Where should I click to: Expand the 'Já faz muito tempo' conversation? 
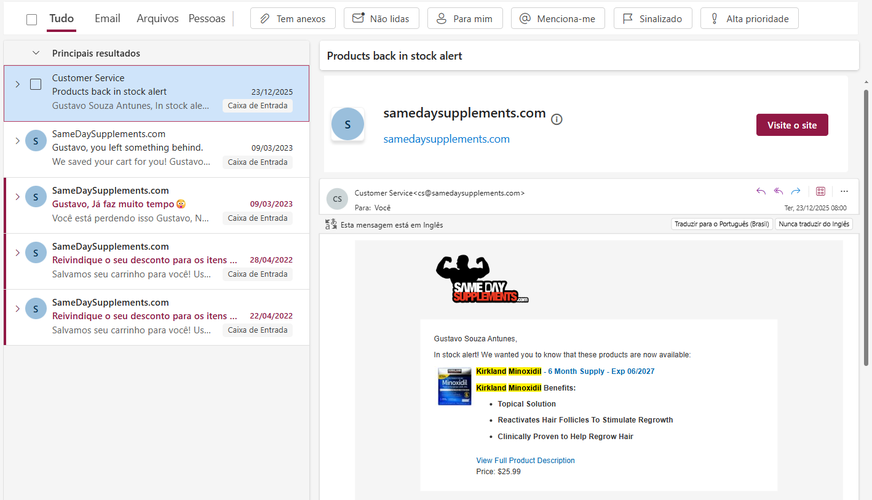pyautogui.click(x=17, y=197)
